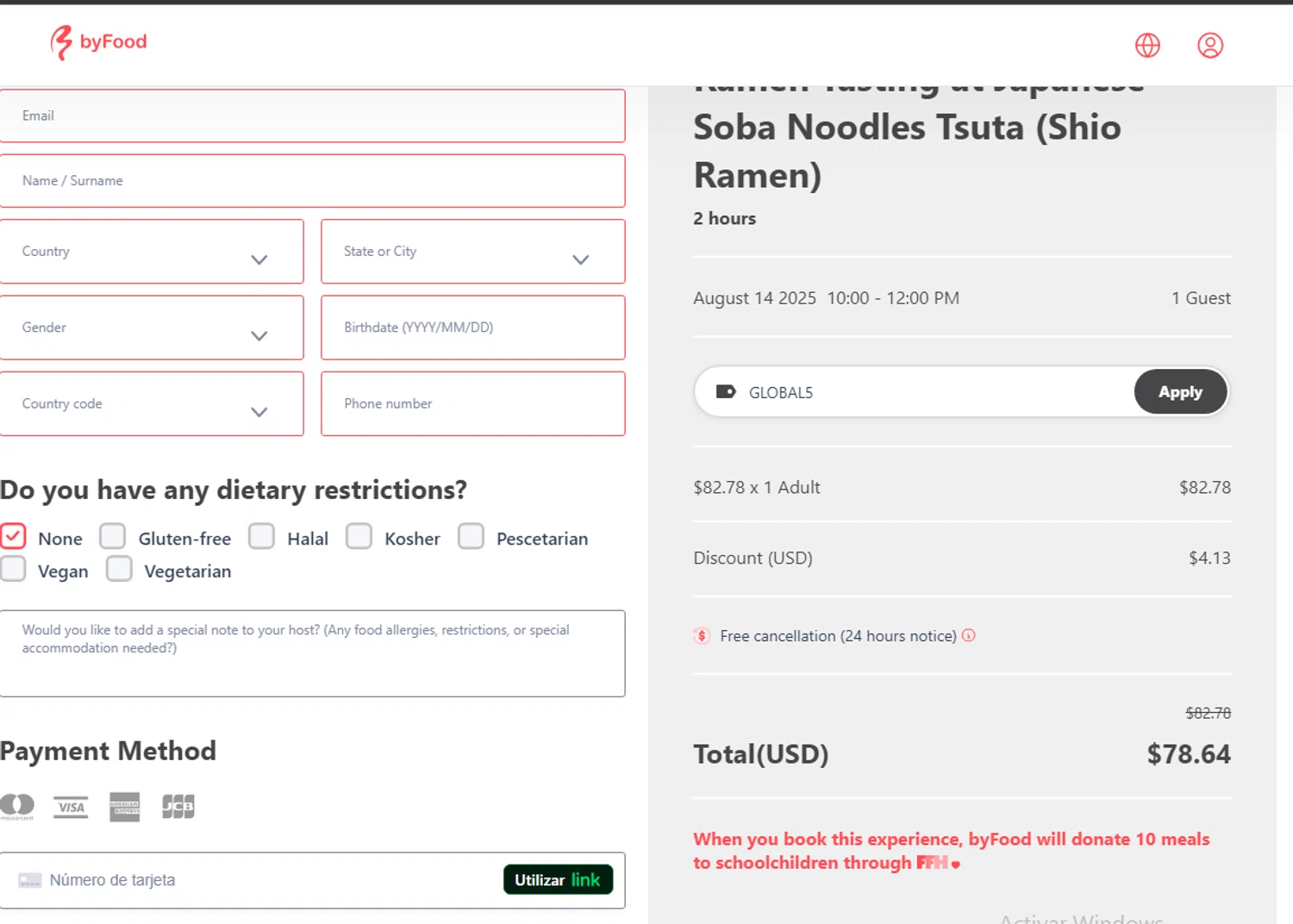The height and width of the screenshot is (924, 1293).
Task: Click the coupon tag icon beside GLOBAL5
Action: coord(726,392)
